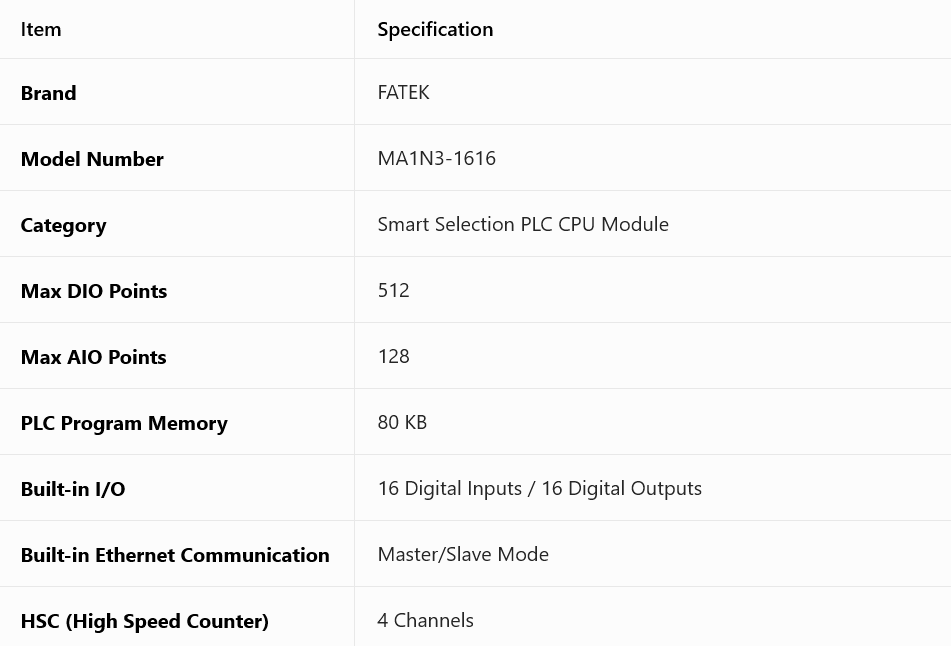Click the 16 Digital Inputs / Outputs value
The image size is (951, 646).
tap(540, 488)
